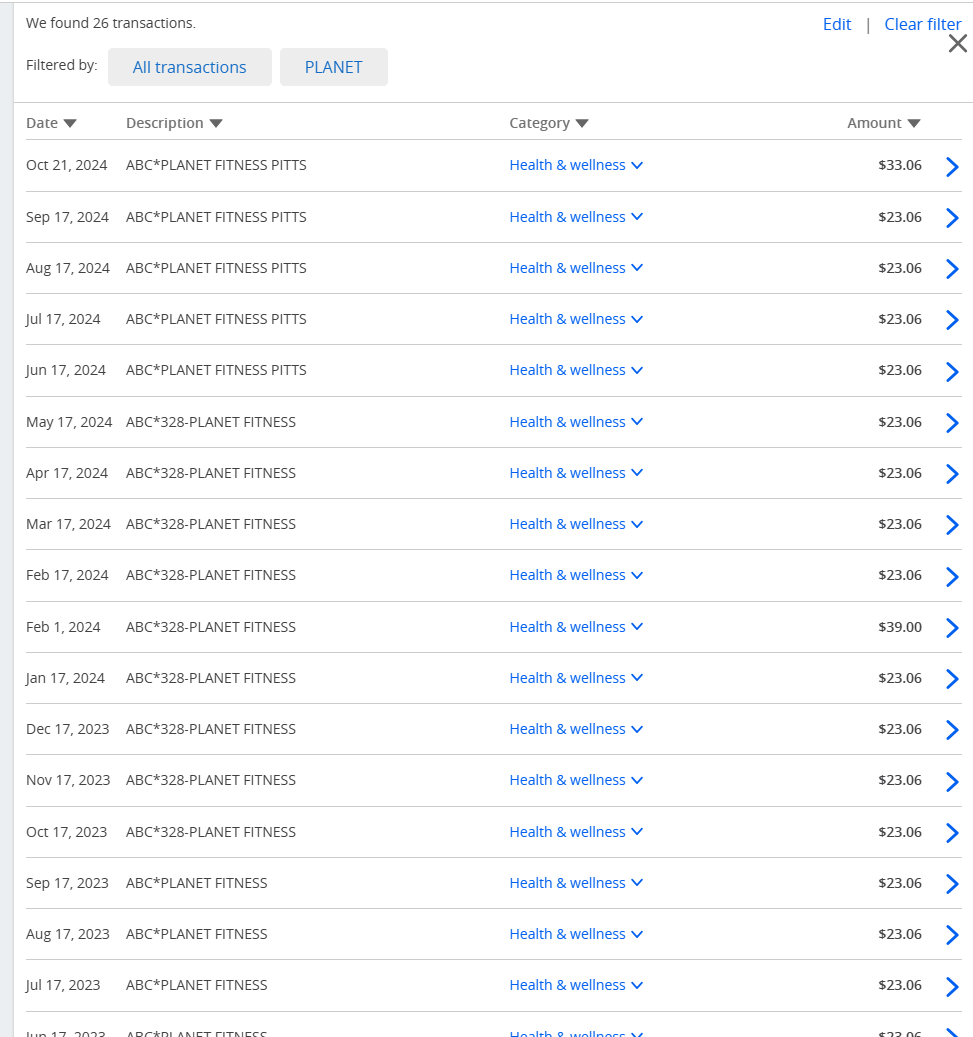Open details arrow for Aug 17, 2023 transaction

[x=952, y=935]
